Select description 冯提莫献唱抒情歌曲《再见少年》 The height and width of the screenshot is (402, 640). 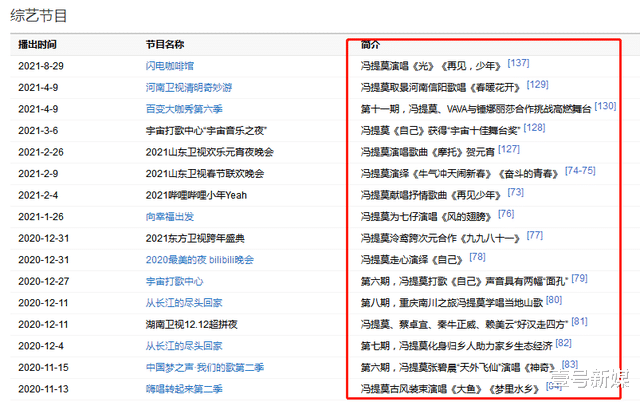431,195
